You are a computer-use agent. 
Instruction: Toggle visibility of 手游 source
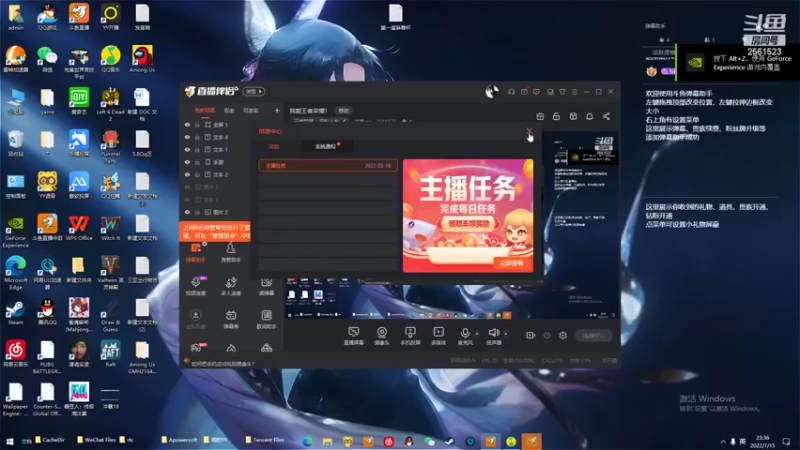[187, 162]
